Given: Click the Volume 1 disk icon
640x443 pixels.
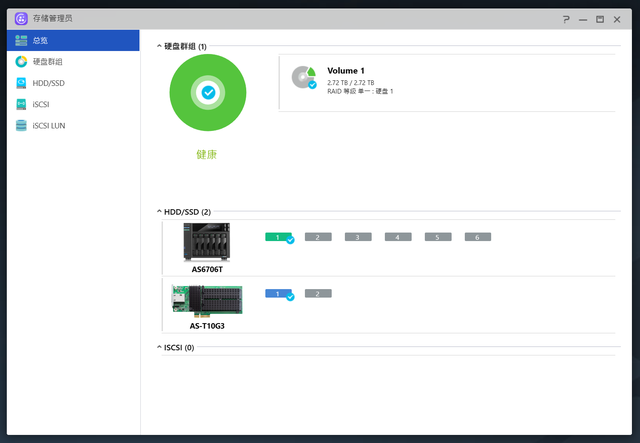Looking at the screenshot, I should 303,78.
